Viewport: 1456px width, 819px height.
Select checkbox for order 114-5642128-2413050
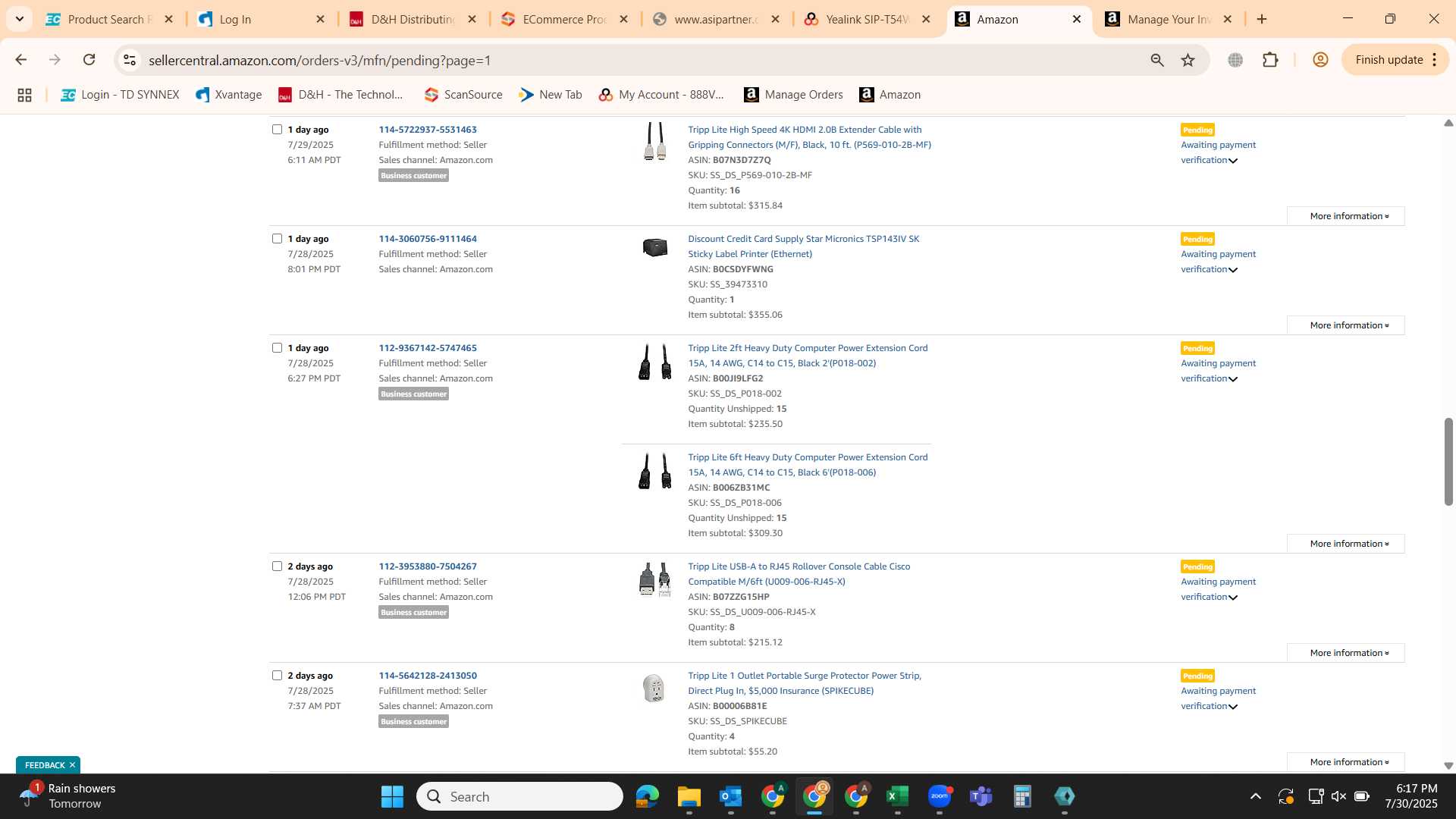click(x=277, y=676)
